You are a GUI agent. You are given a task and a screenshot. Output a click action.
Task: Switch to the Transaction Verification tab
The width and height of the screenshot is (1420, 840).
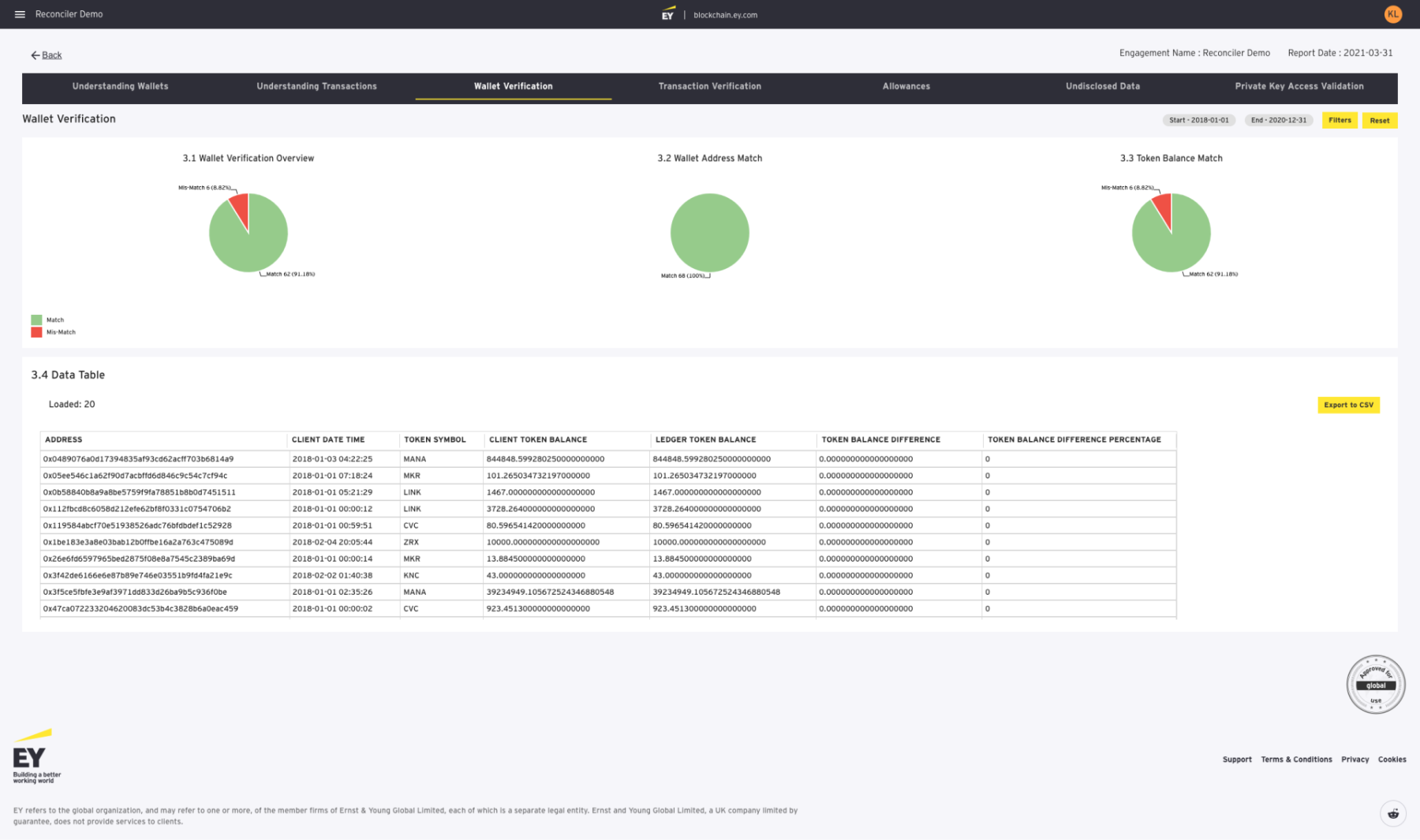click(x=709, y=87)
